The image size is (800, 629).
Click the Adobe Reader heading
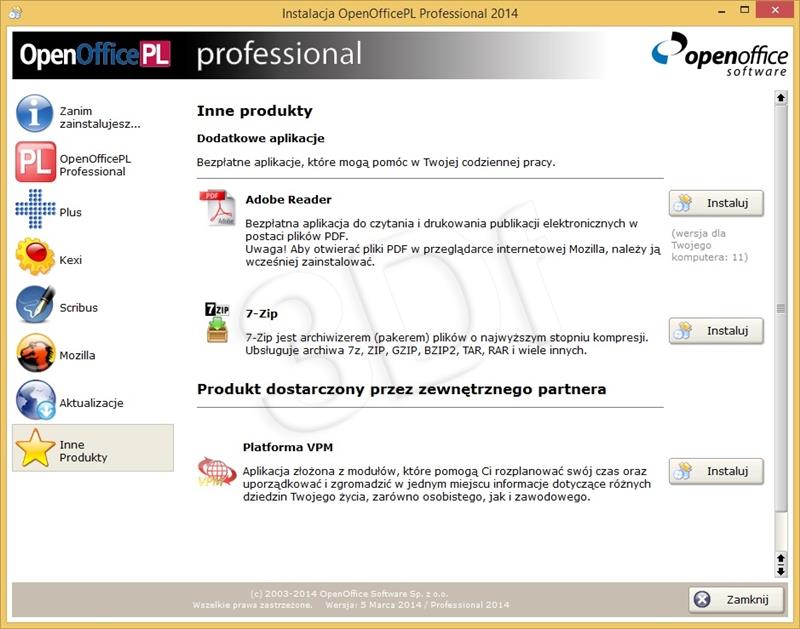[288, 199]
